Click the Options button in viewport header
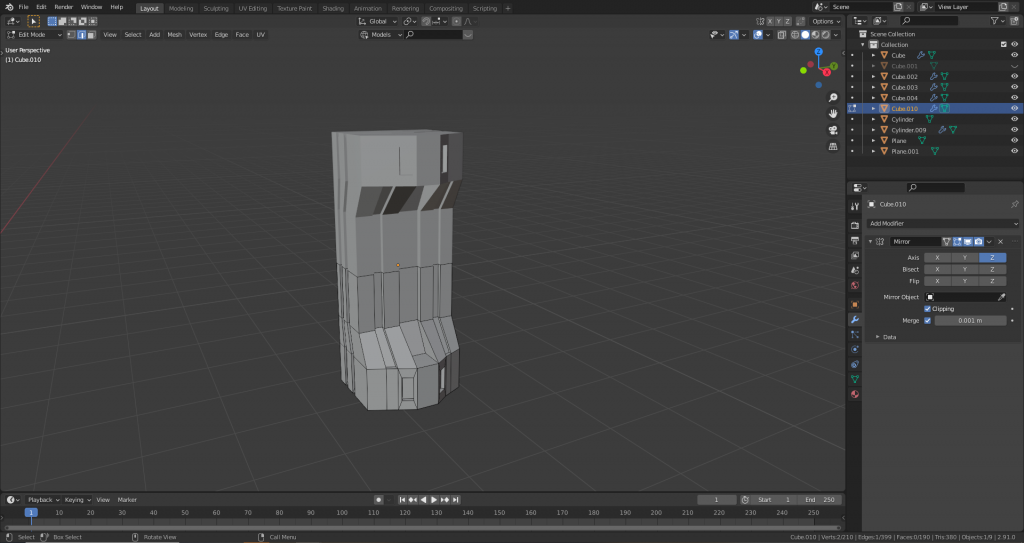 [825, 21]
